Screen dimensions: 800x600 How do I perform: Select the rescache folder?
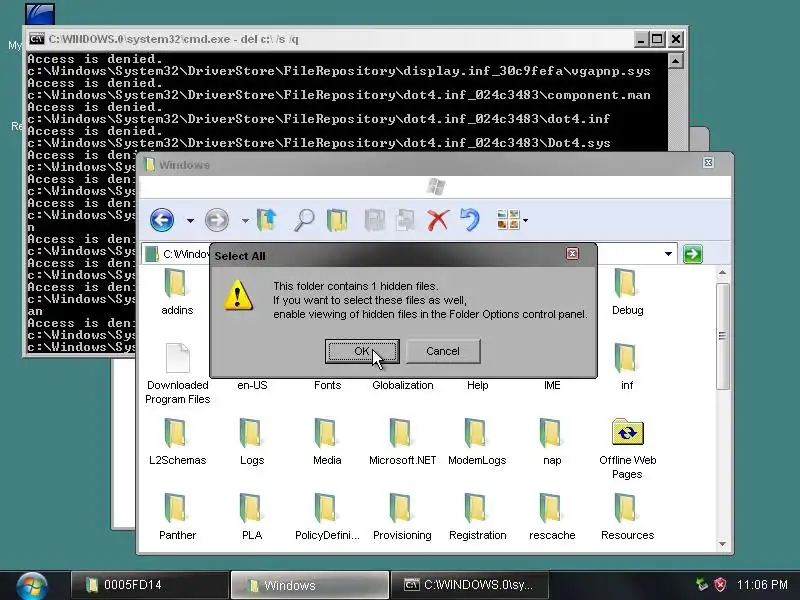click(552, 517)
